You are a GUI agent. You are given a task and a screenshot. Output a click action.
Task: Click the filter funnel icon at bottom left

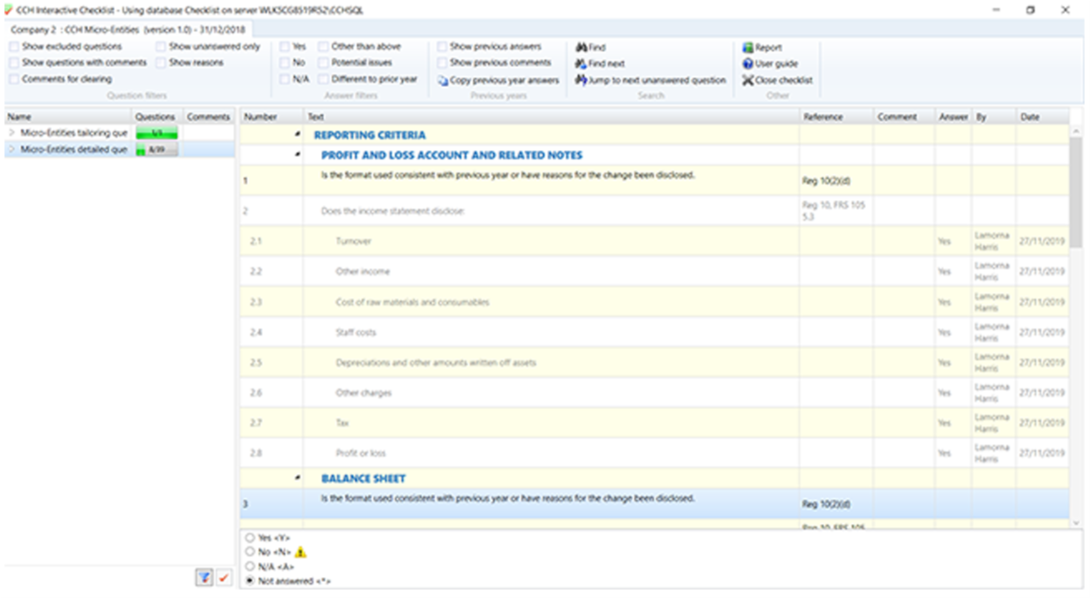pyautogui.click(x=204, y=577)
